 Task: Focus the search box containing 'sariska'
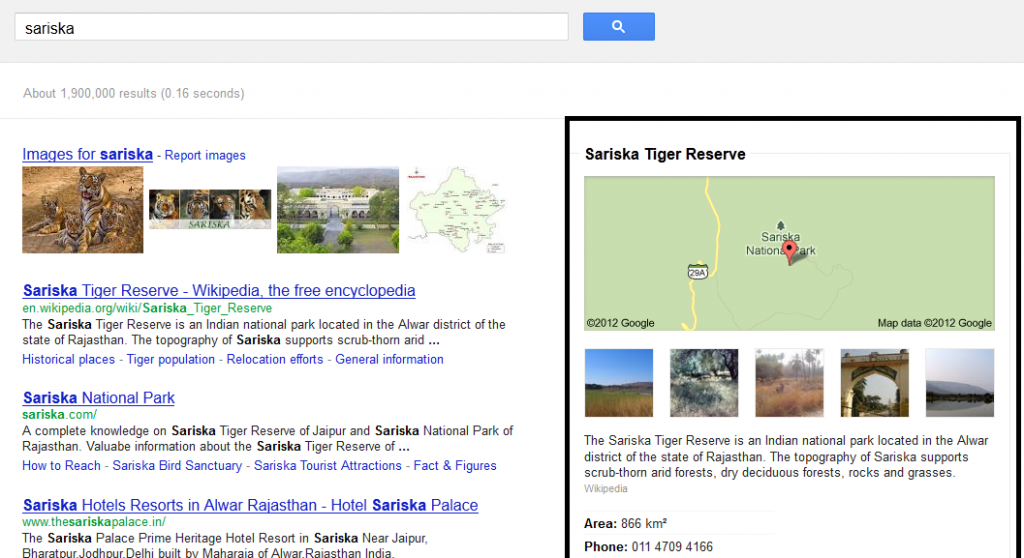point(291,27)
